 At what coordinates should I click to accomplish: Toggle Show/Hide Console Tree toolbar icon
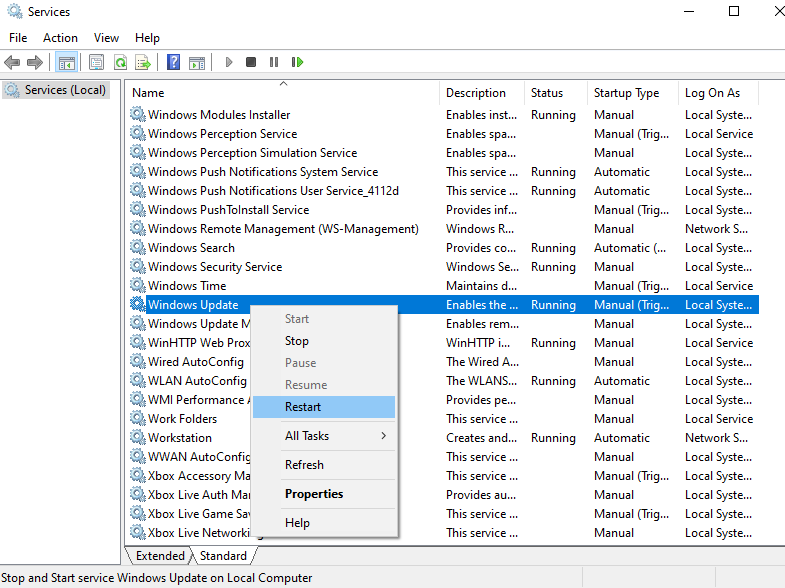(66, 62)
